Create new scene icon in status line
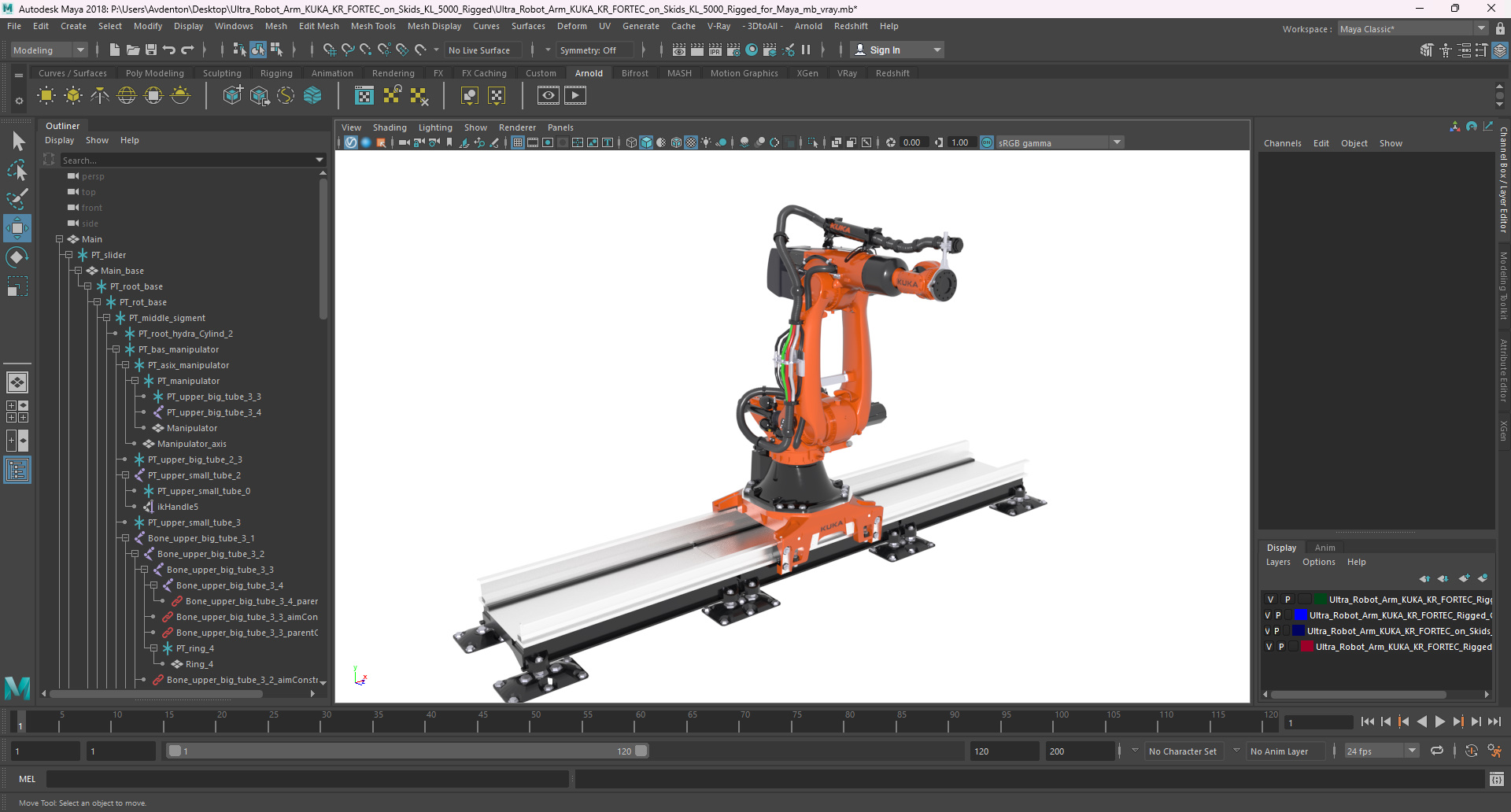This screenshot has height=812, width=1511. [115, 50]
